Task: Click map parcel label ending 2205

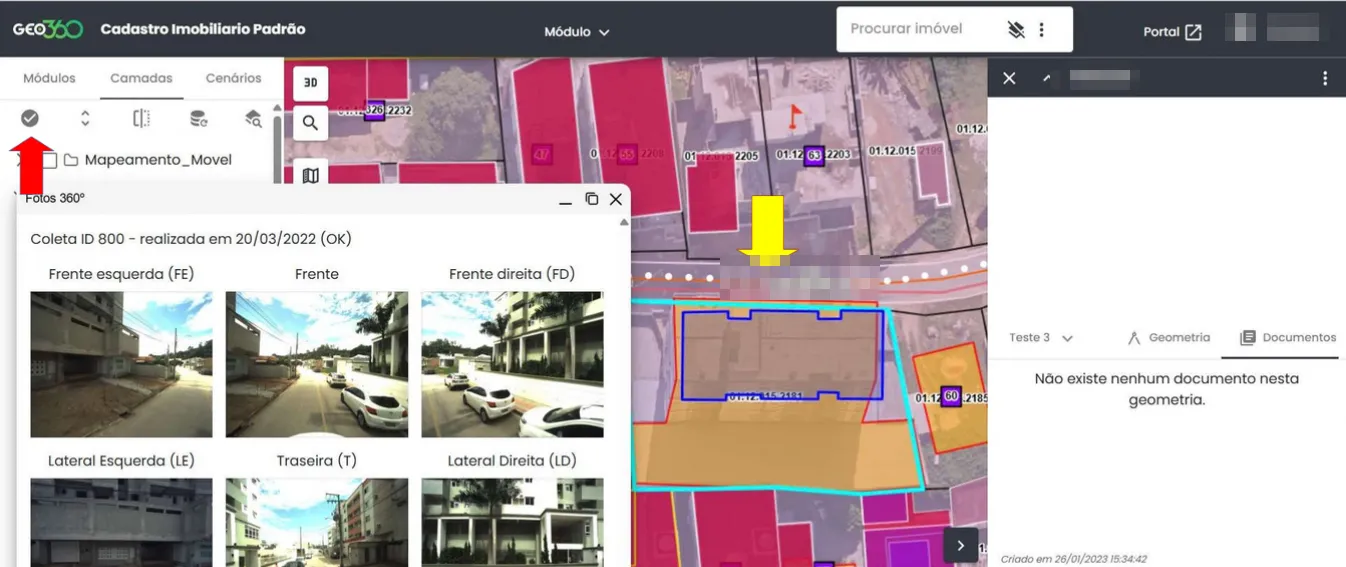Action: pos(721,157)
